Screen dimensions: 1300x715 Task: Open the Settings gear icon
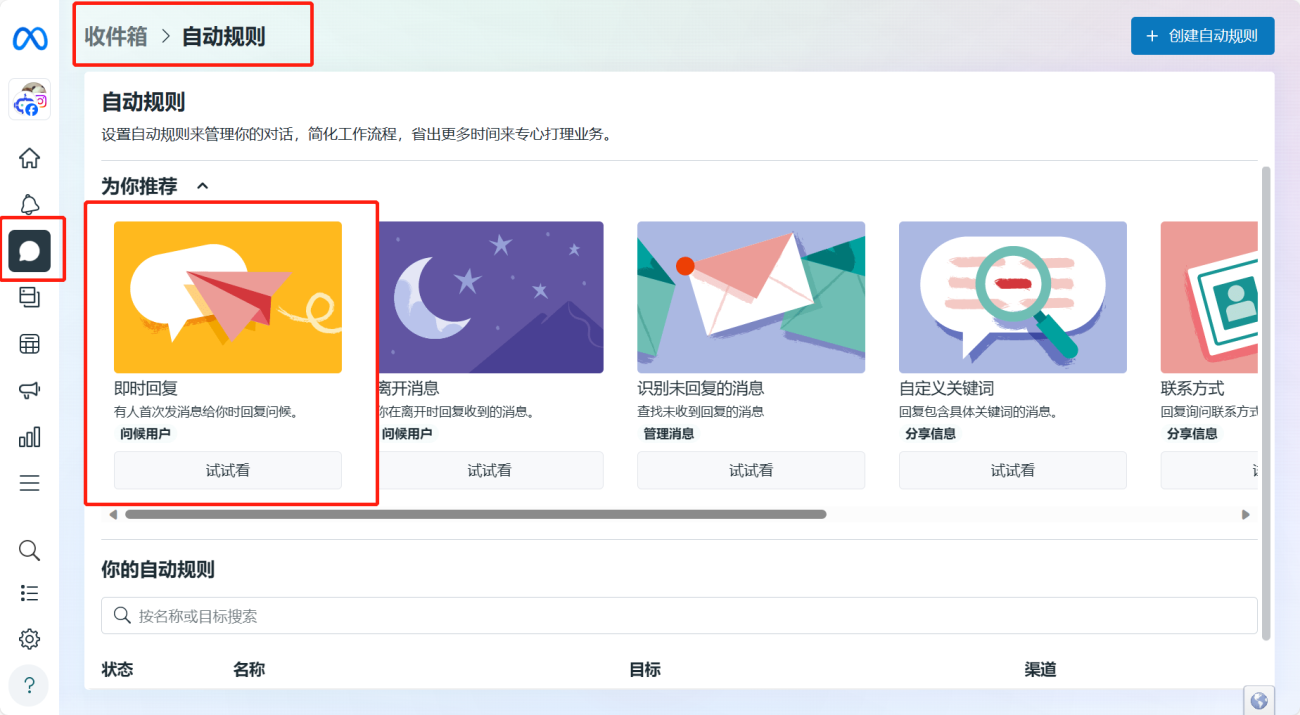tap(30, 638)
